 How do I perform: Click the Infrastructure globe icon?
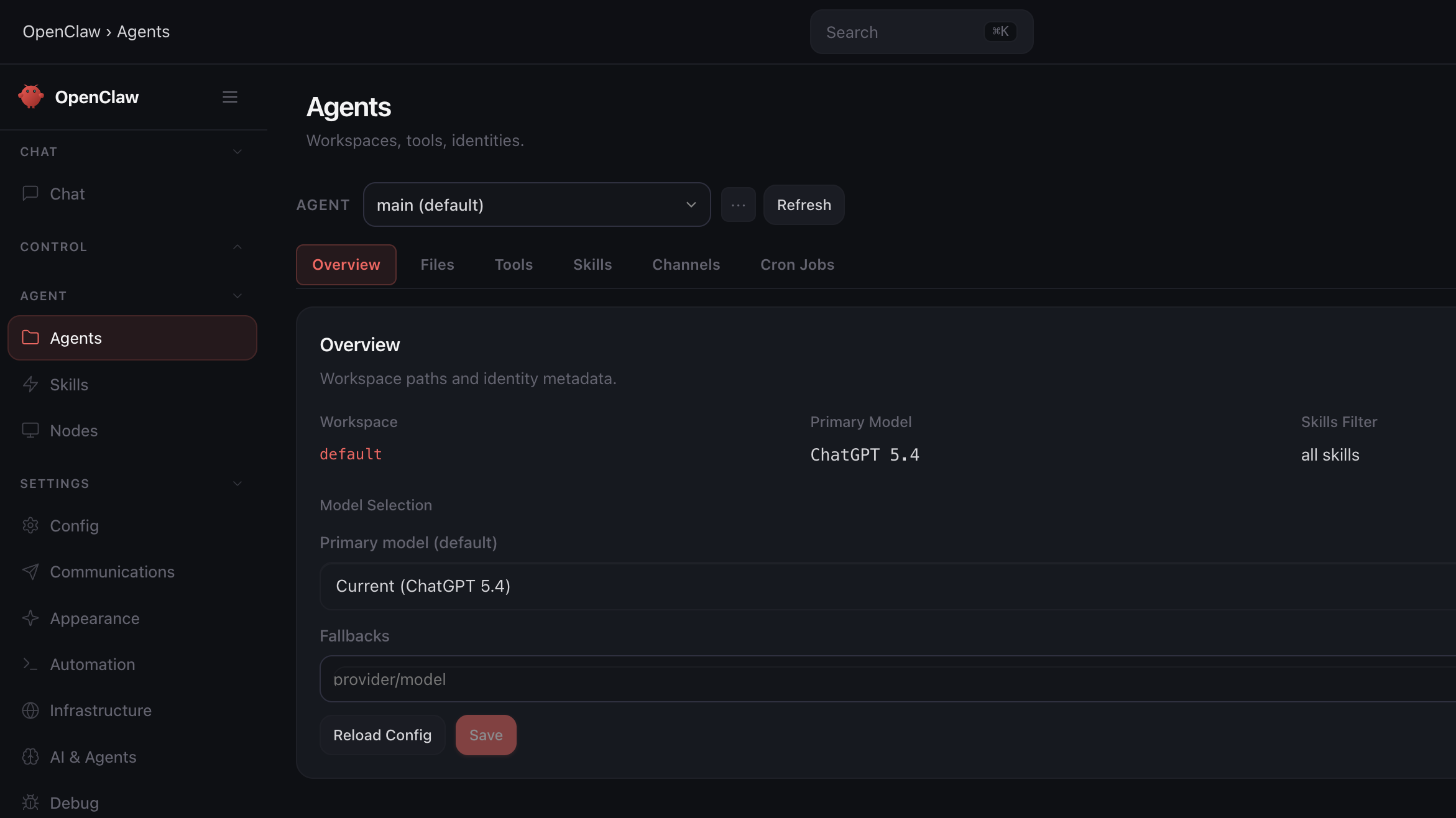30,710
